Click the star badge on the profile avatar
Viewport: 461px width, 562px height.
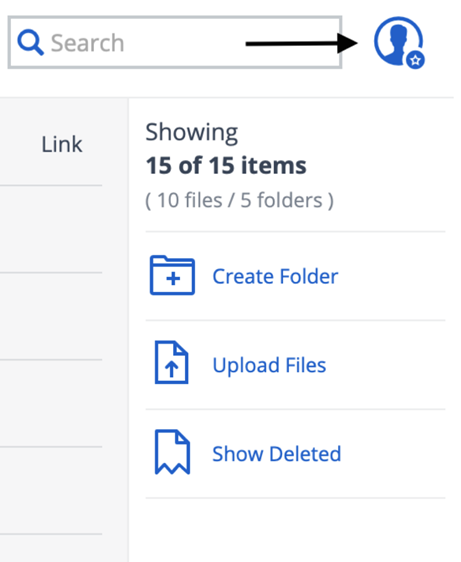[x=415, y=60]
